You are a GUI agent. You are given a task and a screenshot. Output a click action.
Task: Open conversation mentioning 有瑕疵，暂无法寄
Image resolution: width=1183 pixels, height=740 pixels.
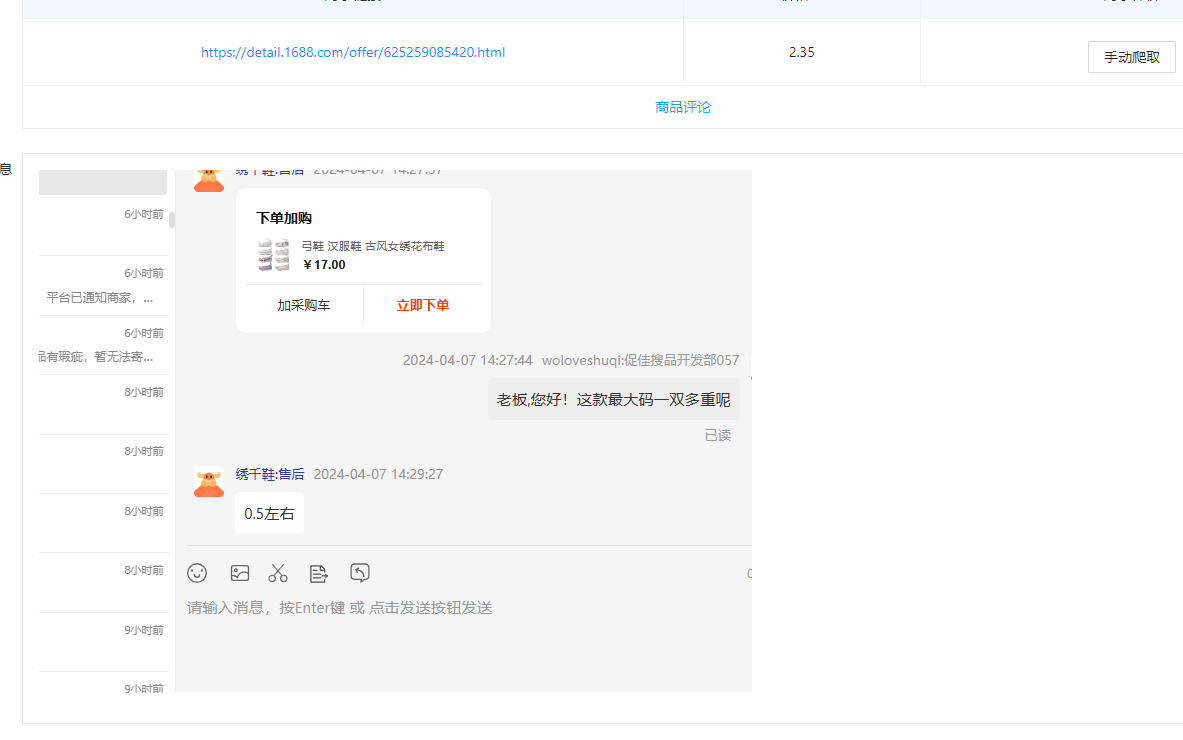pyautogui.click(x=103, y=345)
